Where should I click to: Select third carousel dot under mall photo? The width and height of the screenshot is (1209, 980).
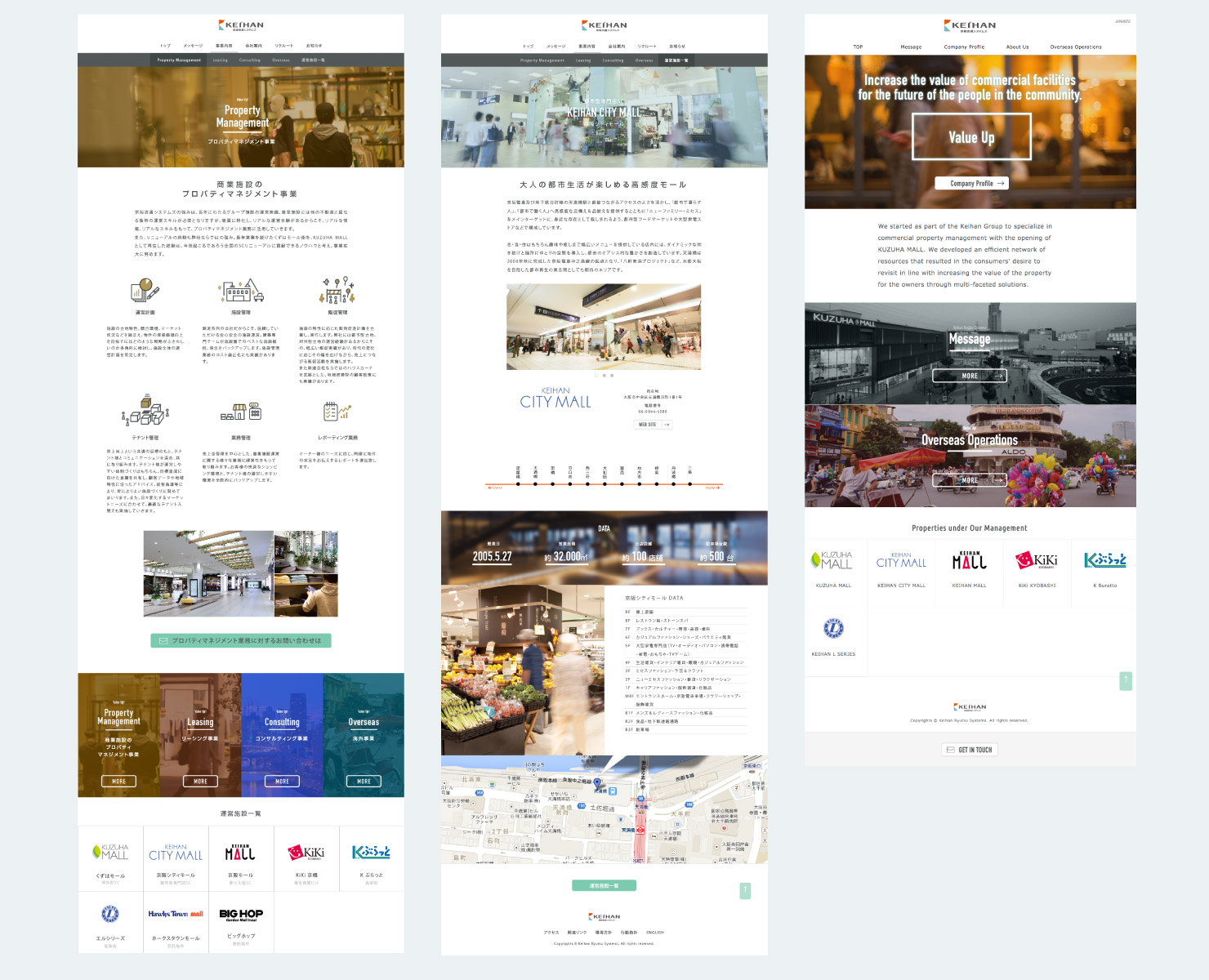pos(612,376)
